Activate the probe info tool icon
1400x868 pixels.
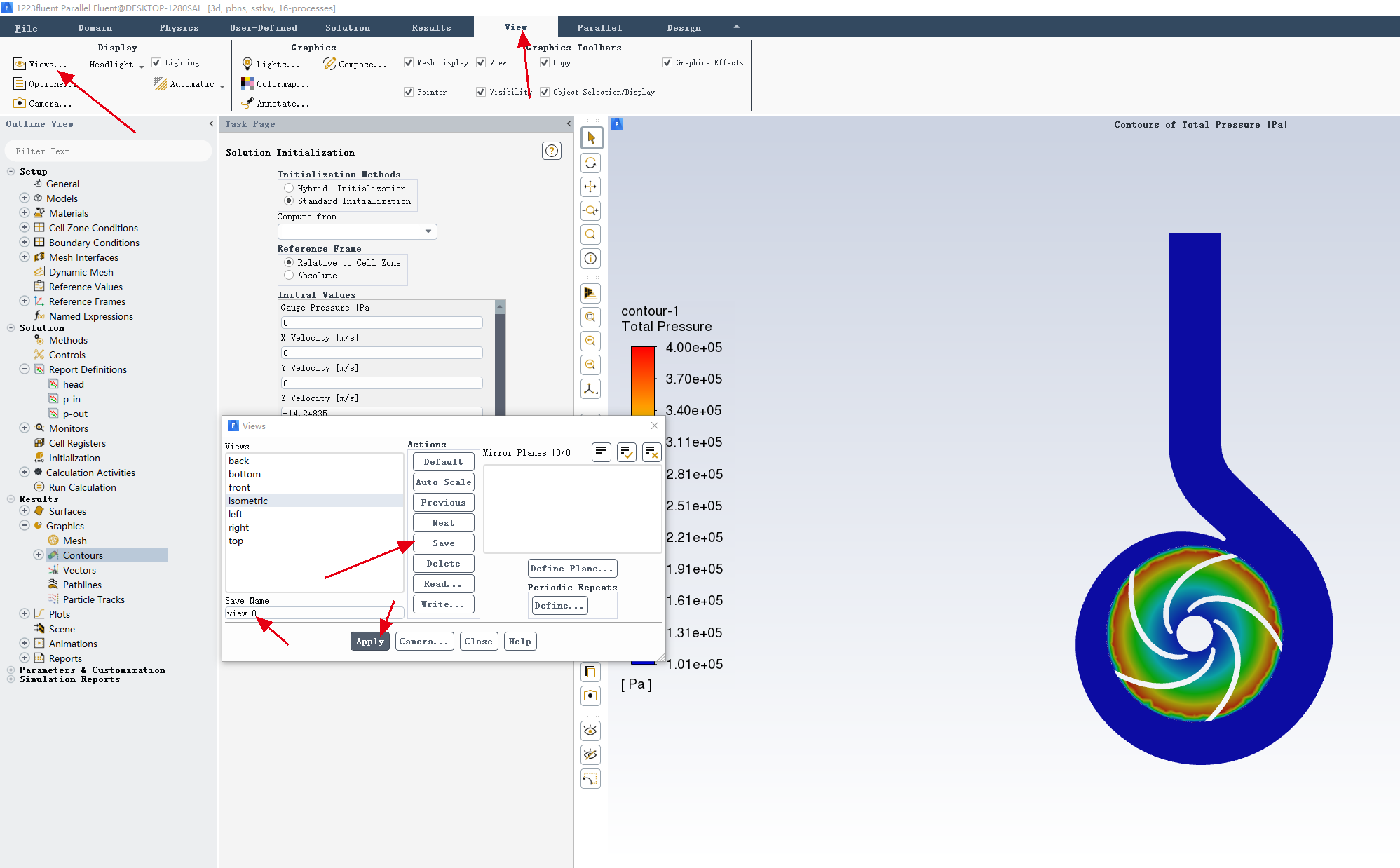[x=590, y=259]
